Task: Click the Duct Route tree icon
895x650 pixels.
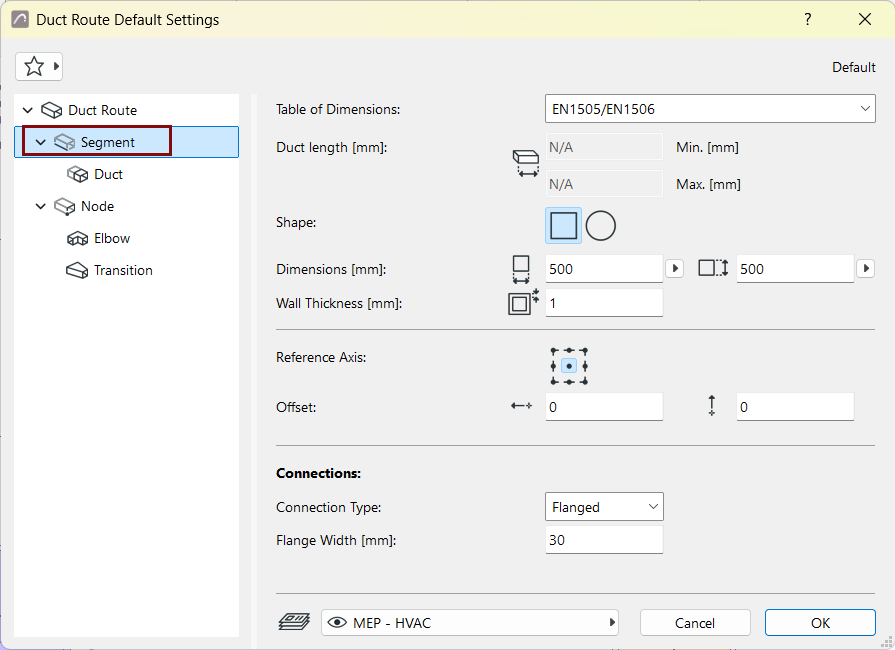Action: tap(52, 110)
